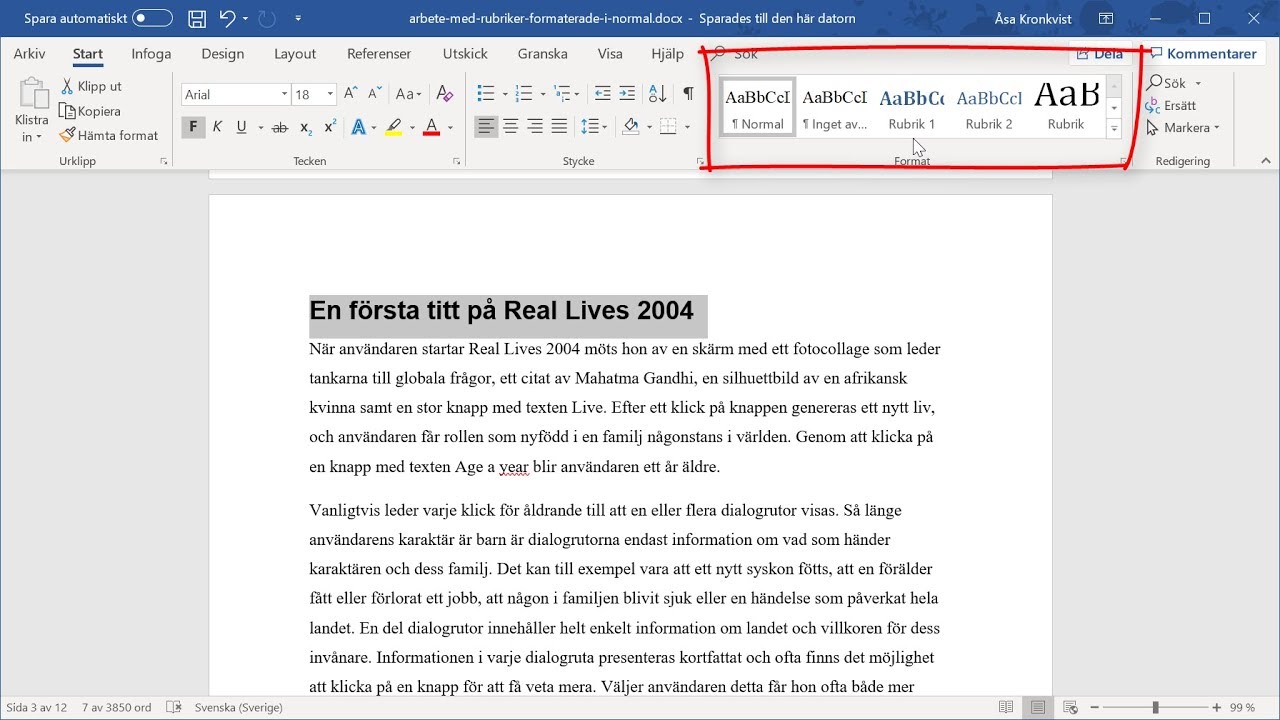This screenshot has width=1280, height=720.
Task: Toggle bold (F) formatting
Action: click(193, 127)
